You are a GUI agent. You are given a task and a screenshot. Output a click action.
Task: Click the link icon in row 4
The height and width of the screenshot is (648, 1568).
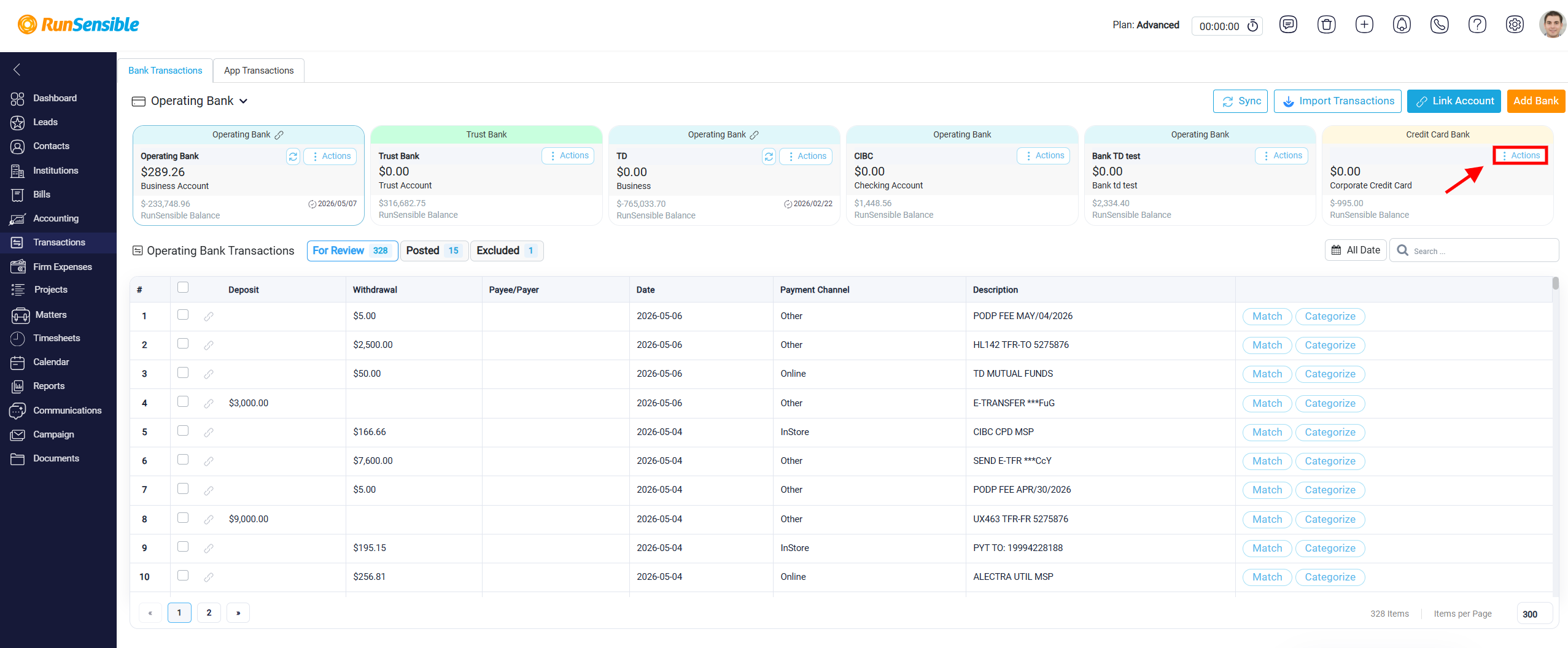209,404
